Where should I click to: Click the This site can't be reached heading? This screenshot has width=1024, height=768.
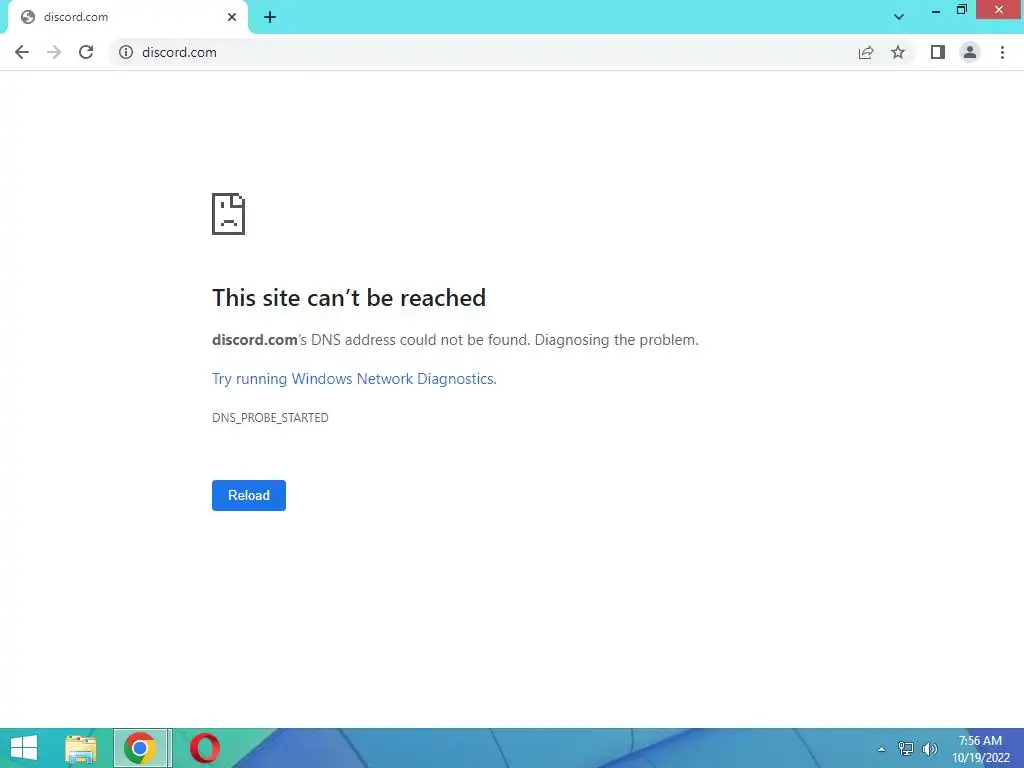pyautogui.click(x=349, y=298)
